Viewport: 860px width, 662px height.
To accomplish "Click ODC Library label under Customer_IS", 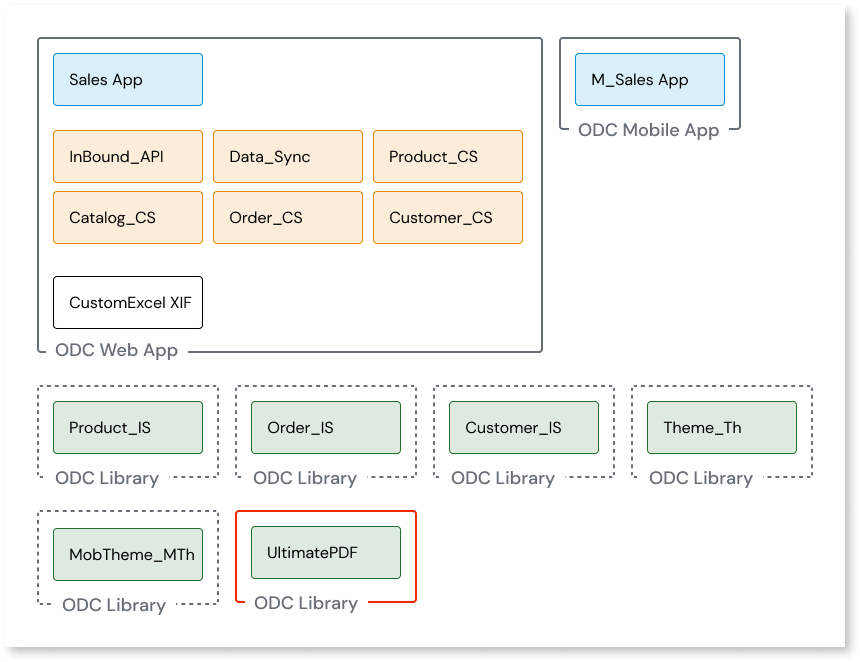I will 503,478.
